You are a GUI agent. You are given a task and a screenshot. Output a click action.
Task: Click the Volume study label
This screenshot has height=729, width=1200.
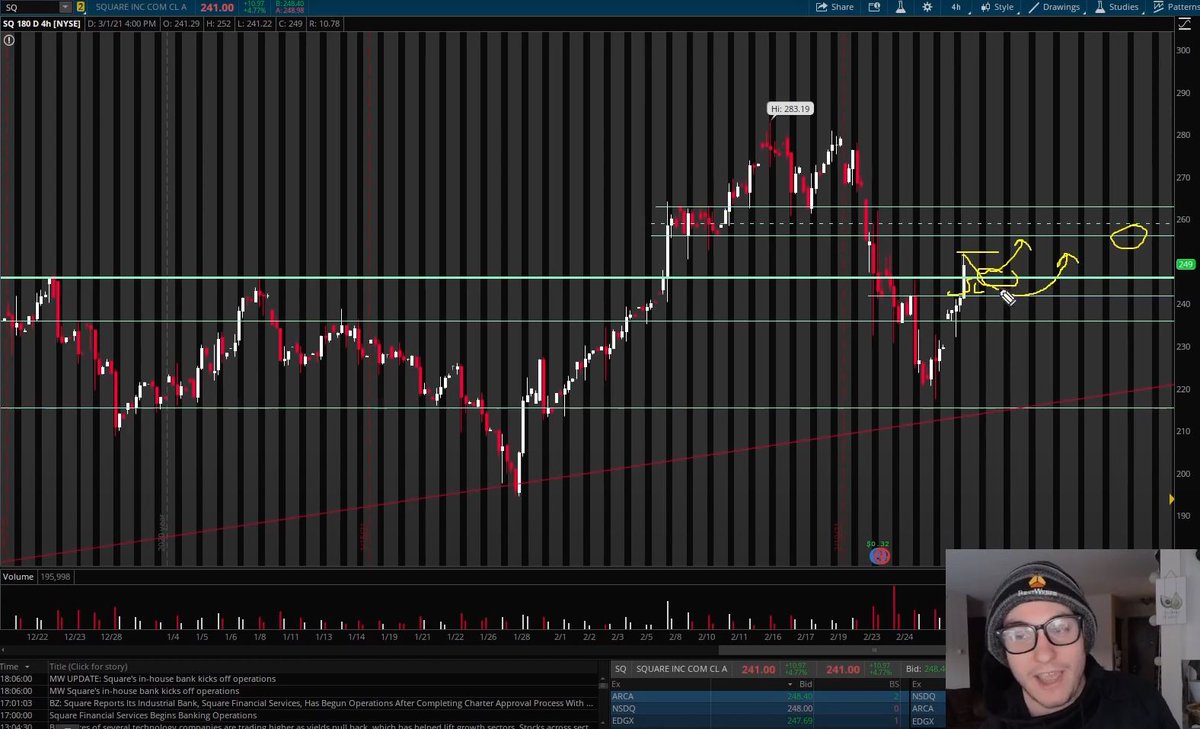pyautogui.click(x=18, y=577)
